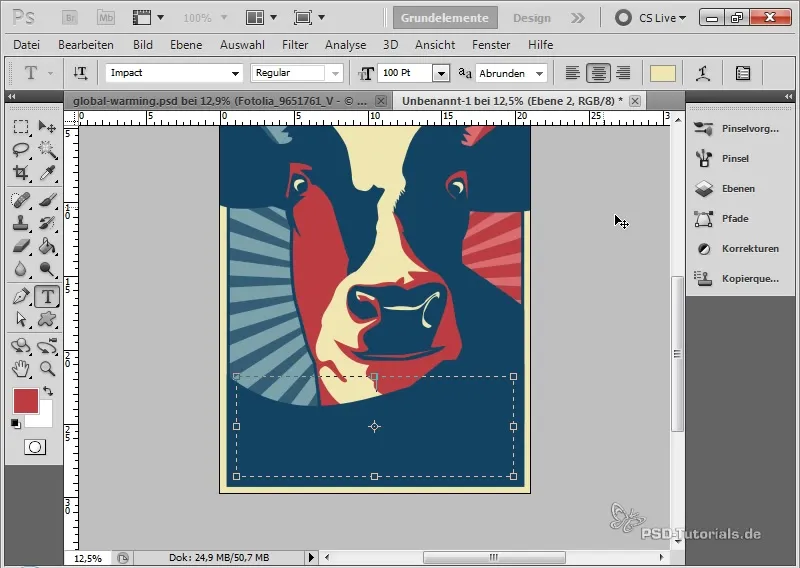800x568 pixels.
Task: Select the Blur tool
Action: (x=21, y=269)
